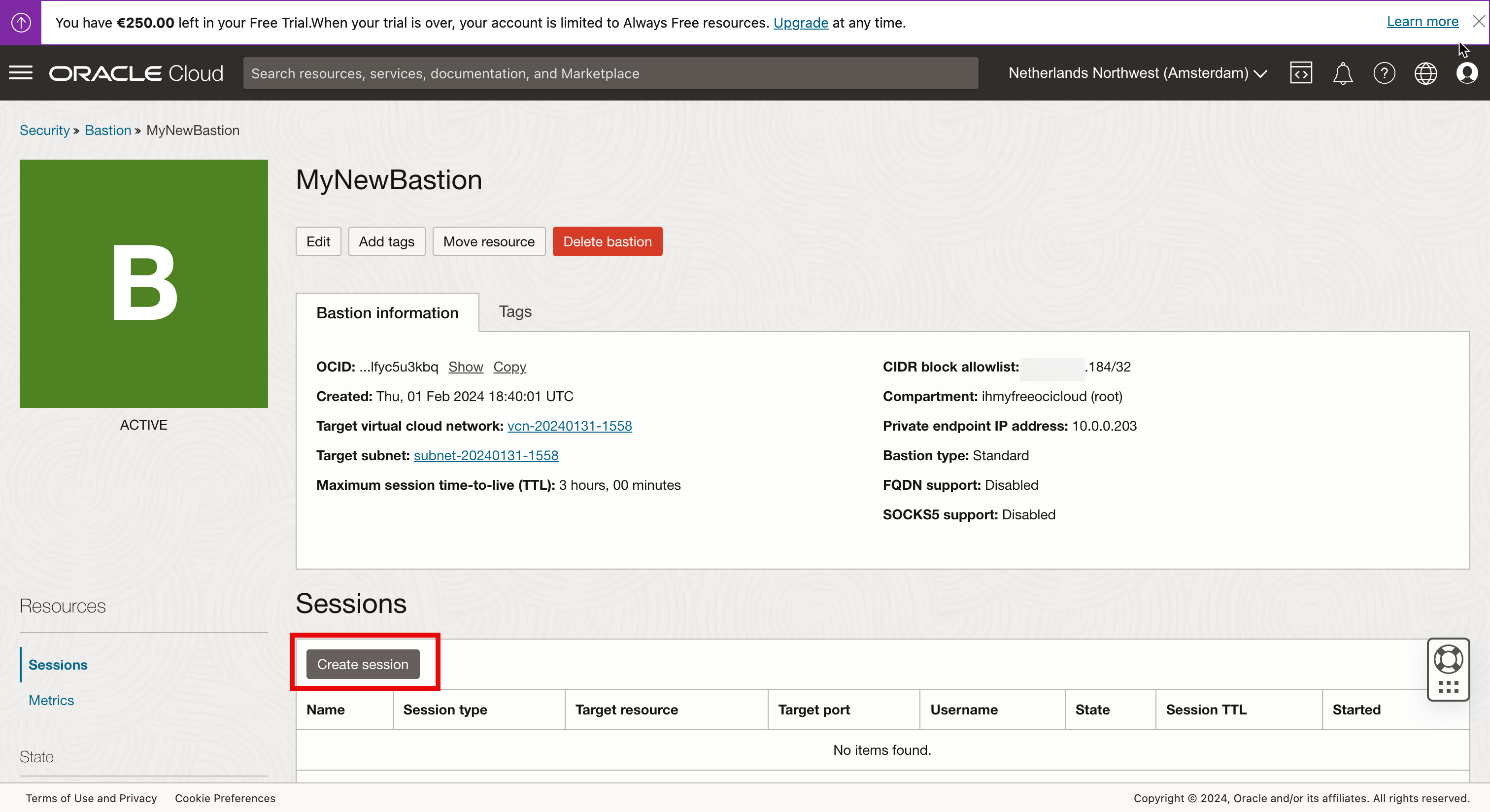Show the full OCID value
1490x812 pixels.
point(465,367)
